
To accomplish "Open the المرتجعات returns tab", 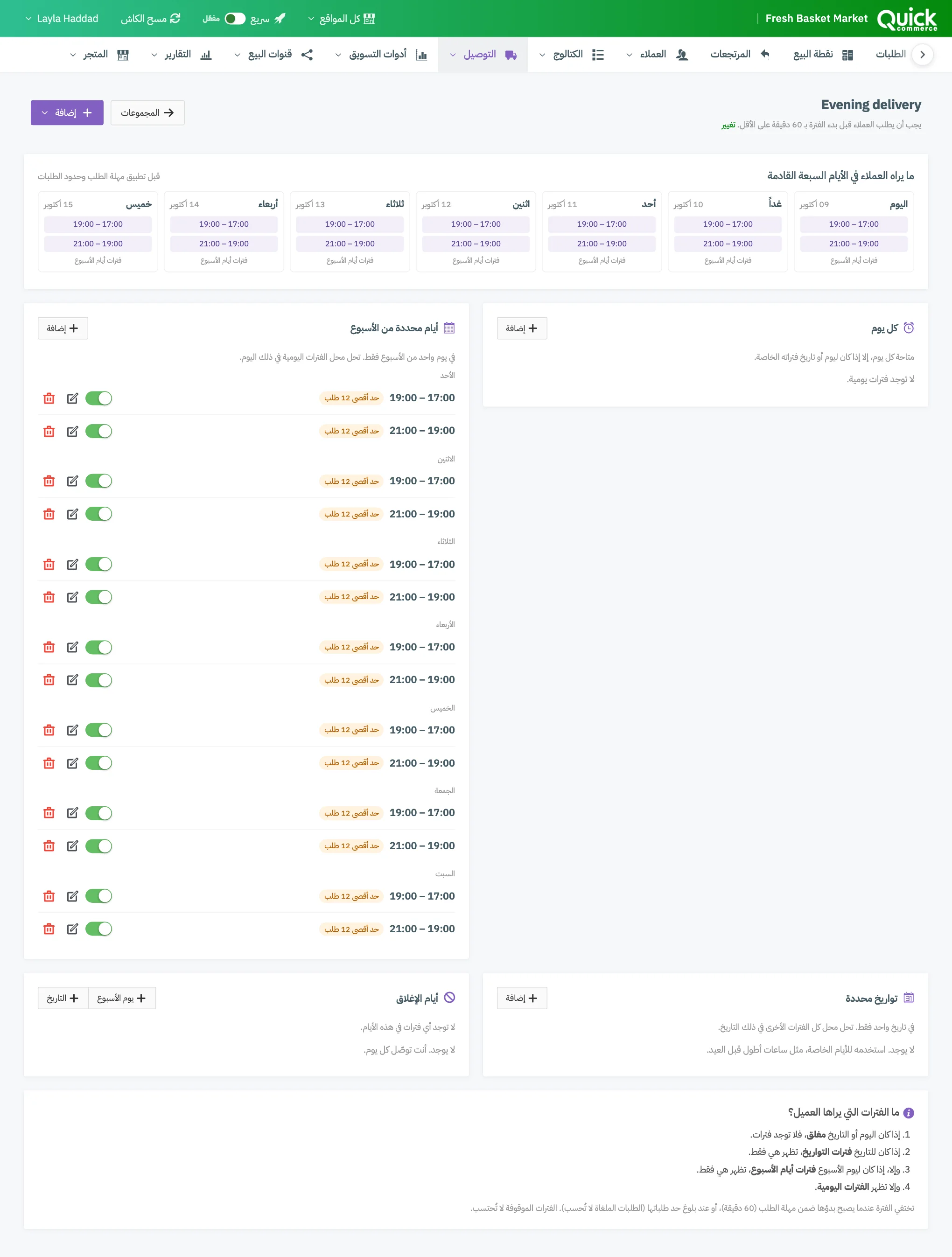I will click(740, 55).
